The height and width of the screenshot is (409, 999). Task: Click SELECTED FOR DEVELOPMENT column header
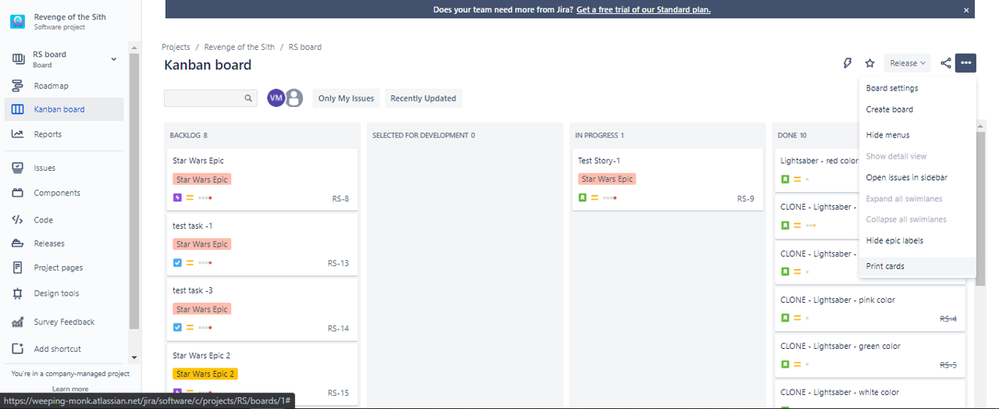coord(424,136)
